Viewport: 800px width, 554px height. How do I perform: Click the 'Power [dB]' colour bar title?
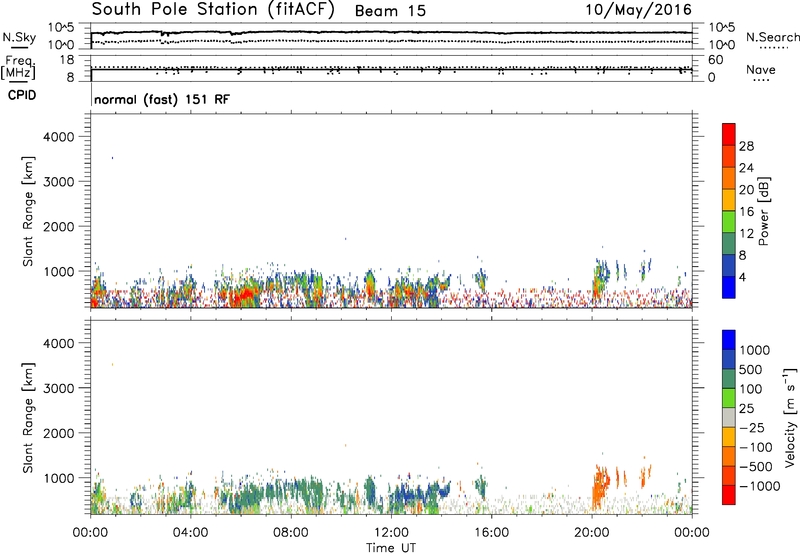click(x=764, y=211)
